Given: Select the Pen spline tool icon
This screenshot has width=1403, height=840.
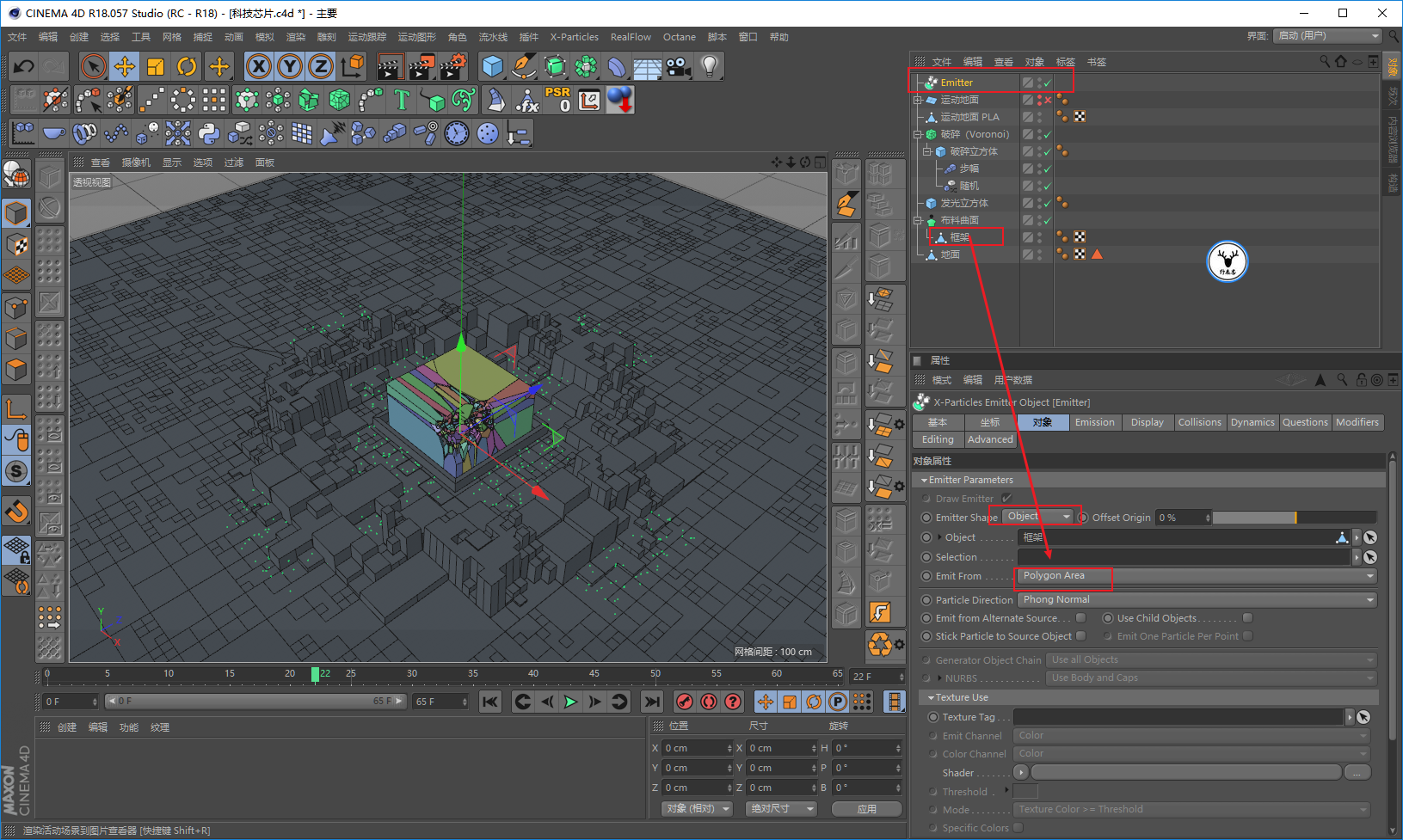Looking at the screenshot, I should (523, 66).
